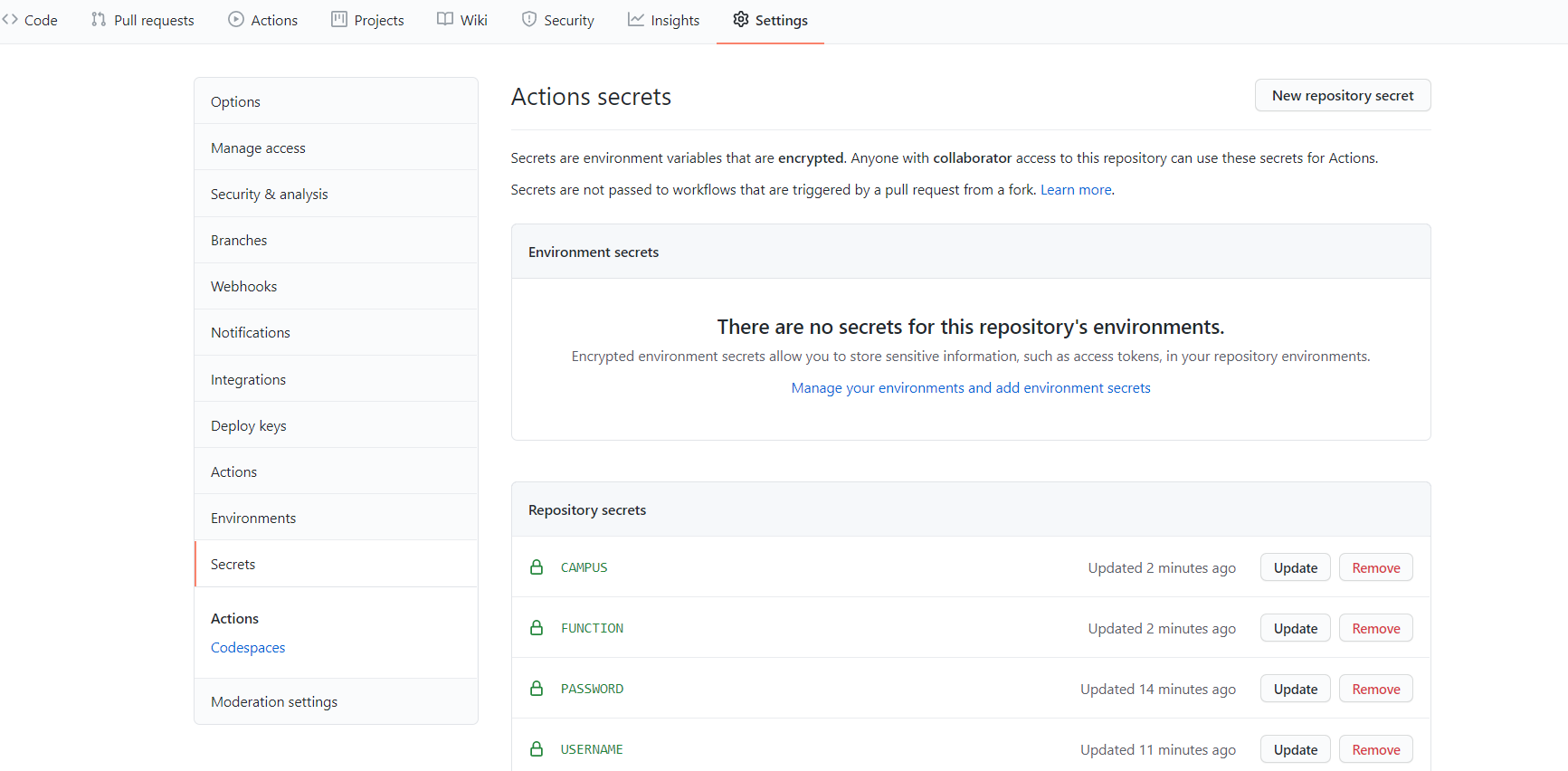This screenshot has height=771, width=1568.
Task: Click the lock icon beside PASSWORD secret
Action: [x=537, y=689]
